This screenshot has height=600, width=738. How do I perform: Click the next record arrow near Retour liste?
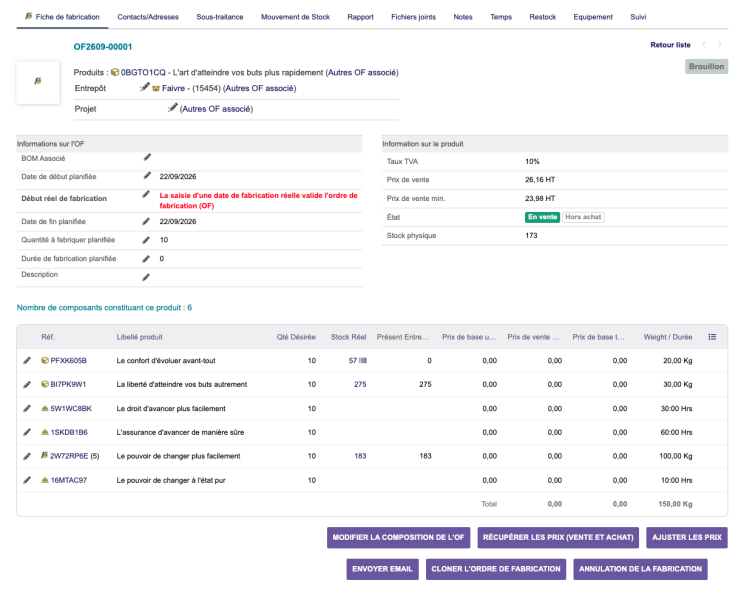(719, 45)
